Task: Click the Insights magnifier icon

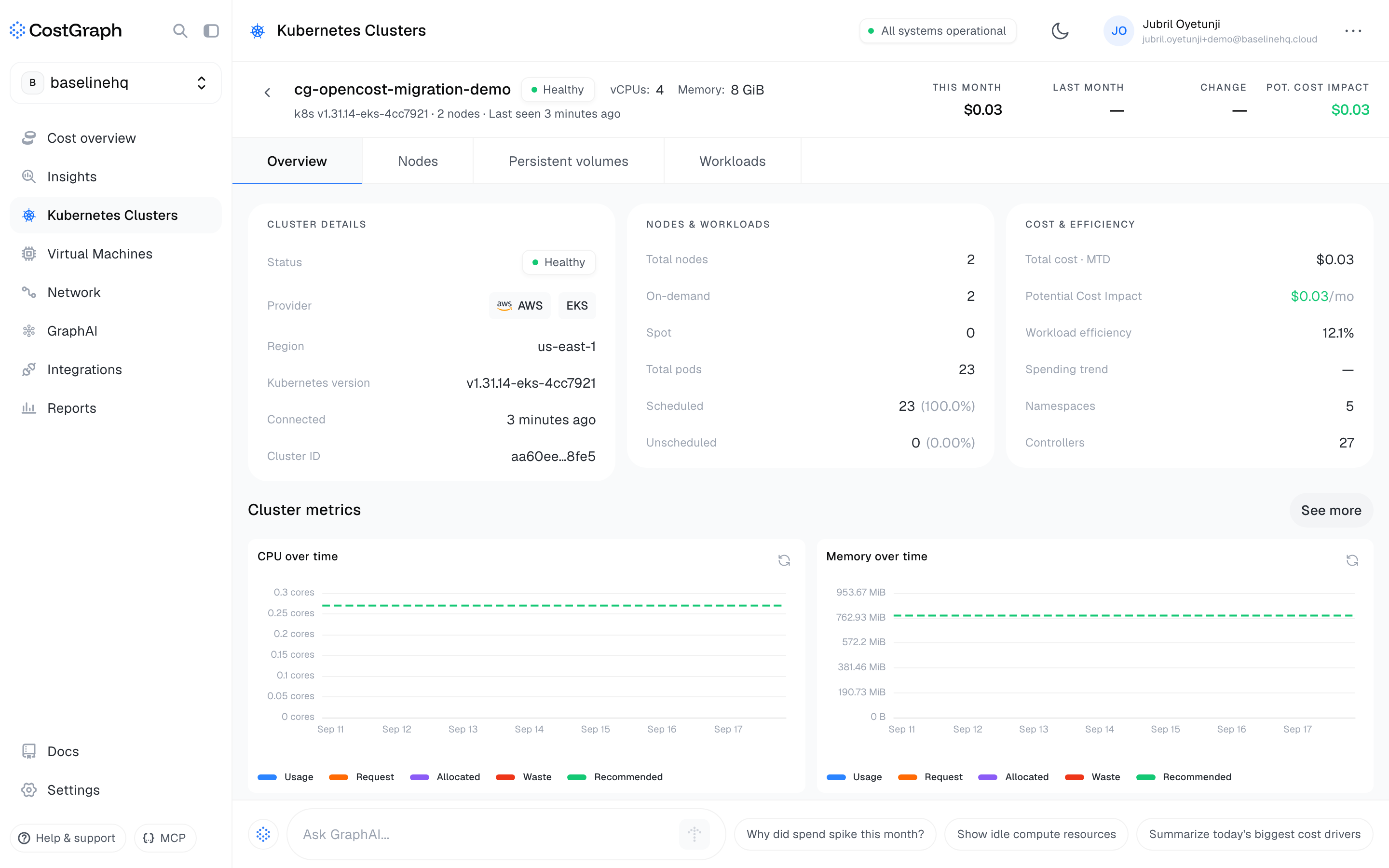Action: pyautogui.click(x=29, y=176)
